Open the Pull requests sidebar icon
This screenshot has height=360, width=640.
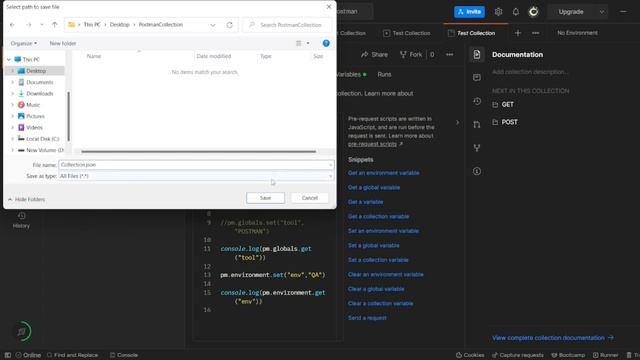click(x=477, y=124)
